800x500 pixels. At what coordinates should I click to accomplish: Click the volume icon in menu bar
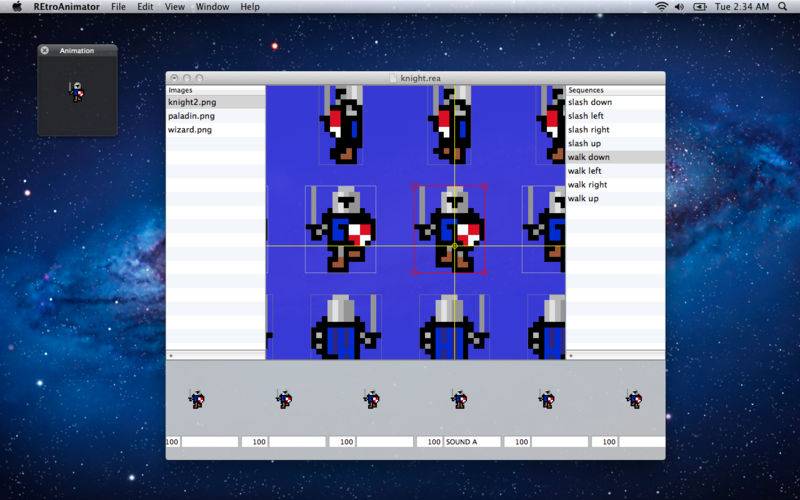coord(679,7)
